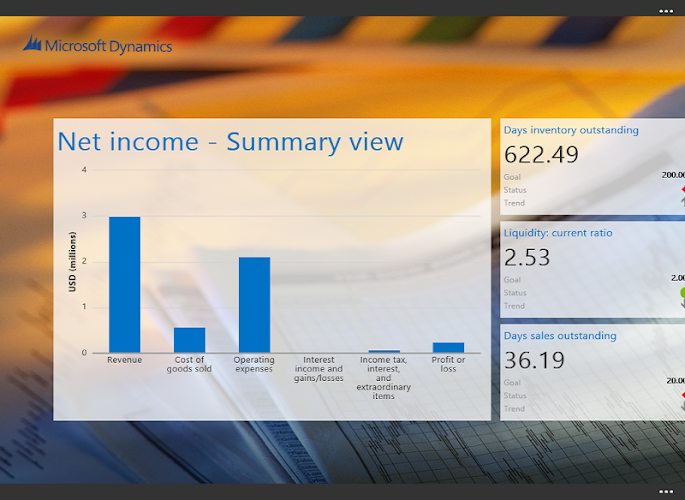The image size is (685, 500).
Task: Click the Microsoft Dynamics logo
Action: coord(97,45)
